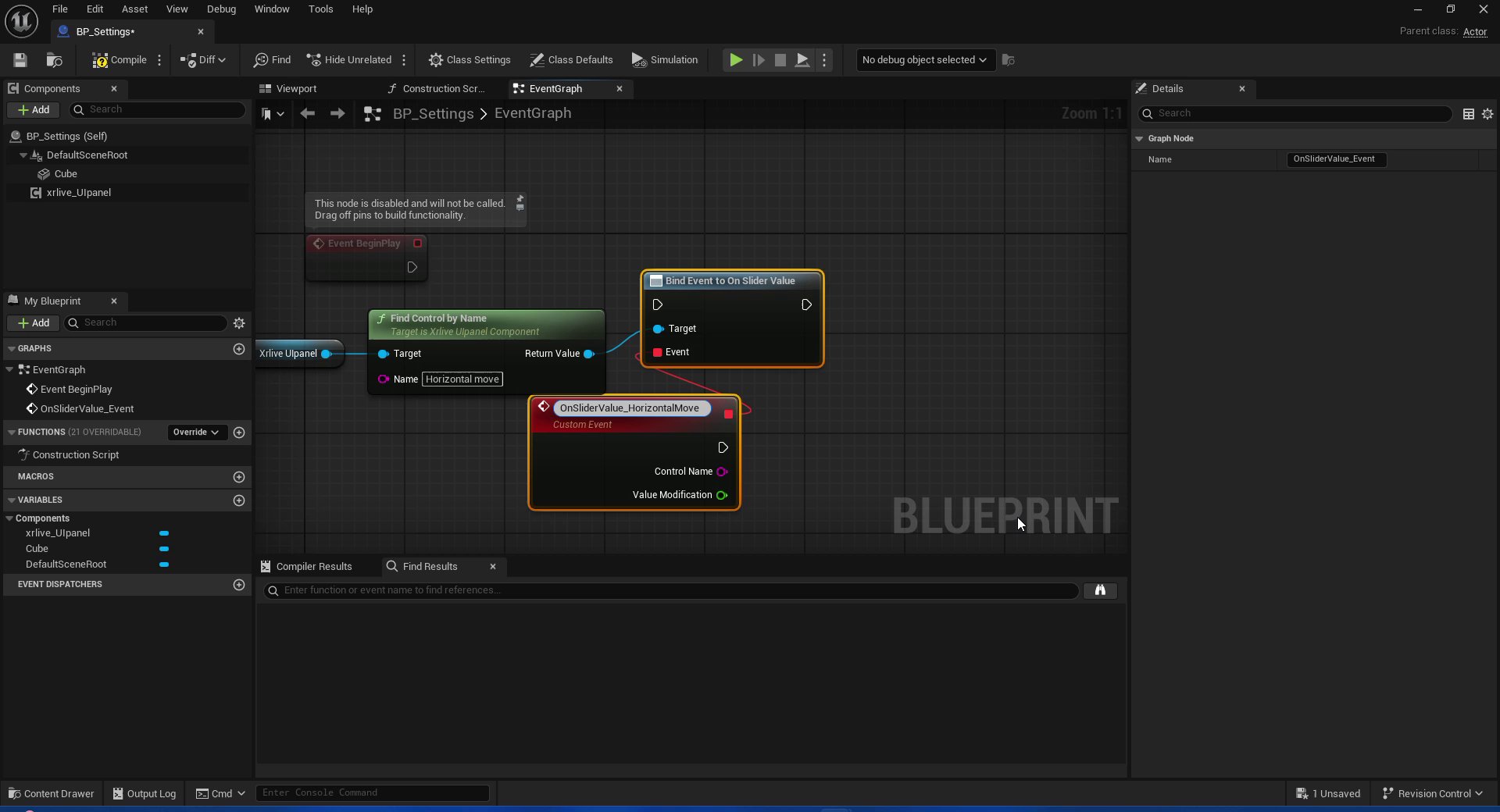Screen dimensions: 1500x812
Task: Click the Browse to asset icon
Action: click(x=54, y=60)
